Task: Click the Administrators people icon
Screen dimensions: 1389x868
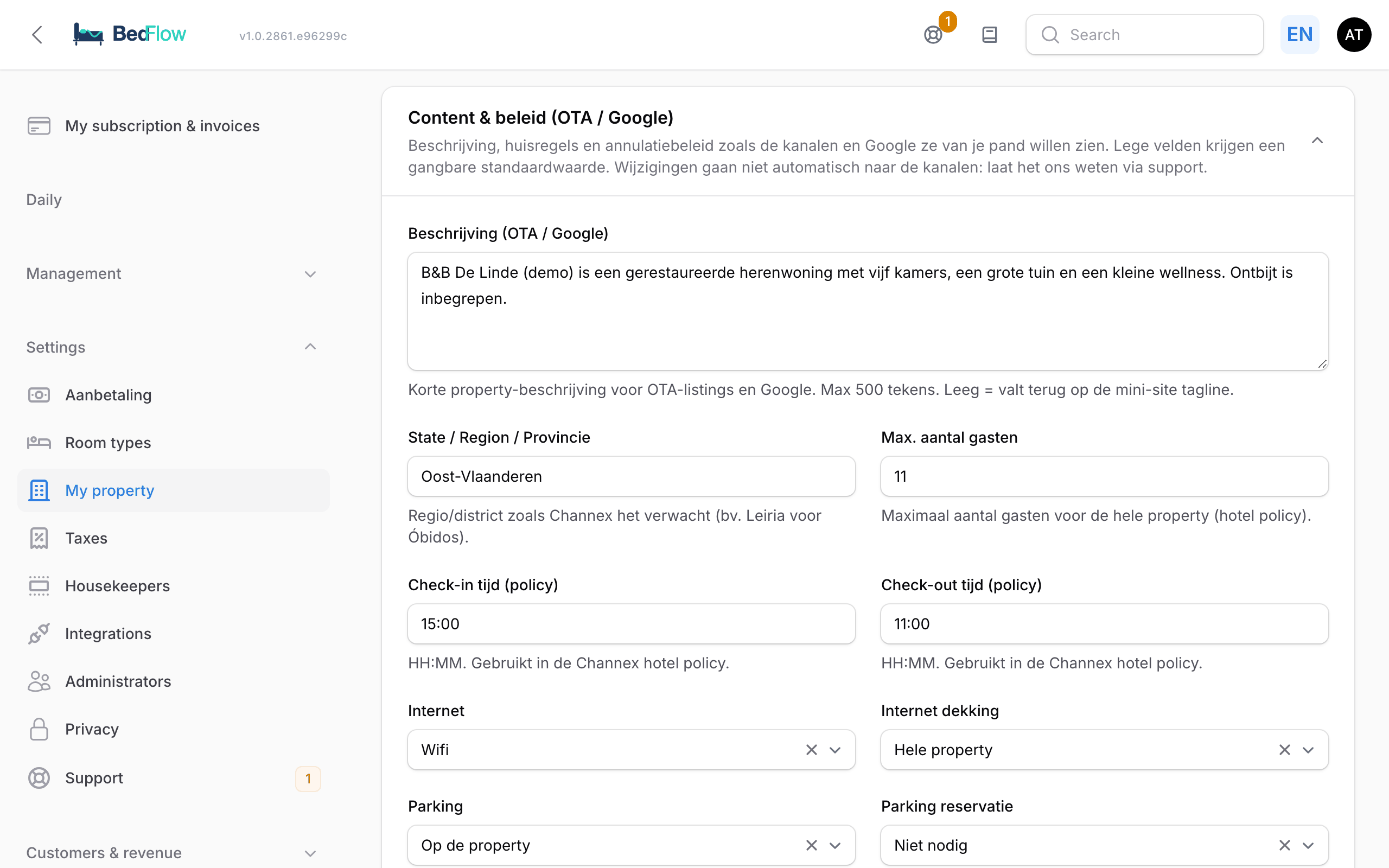Action: tap(39, 681)
